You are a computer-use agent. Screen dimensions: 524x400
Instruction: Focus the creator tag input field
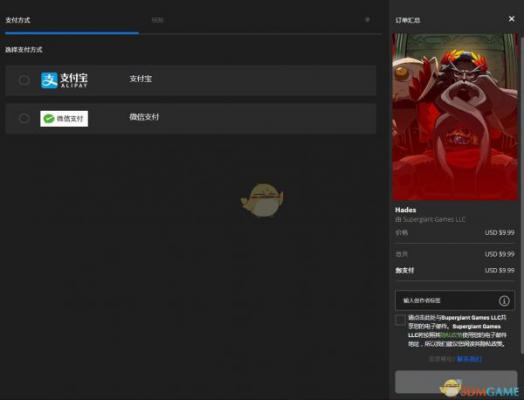coord(455,300)
